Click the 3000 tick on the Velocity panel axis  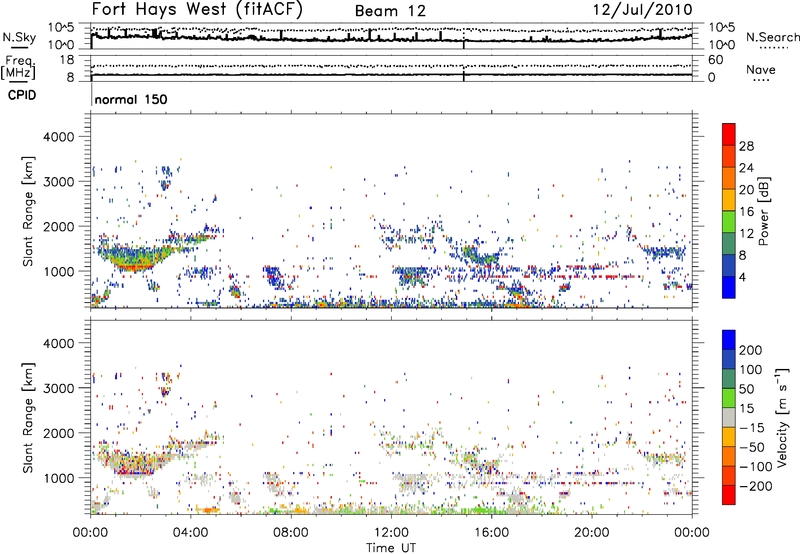click(59, 388)
